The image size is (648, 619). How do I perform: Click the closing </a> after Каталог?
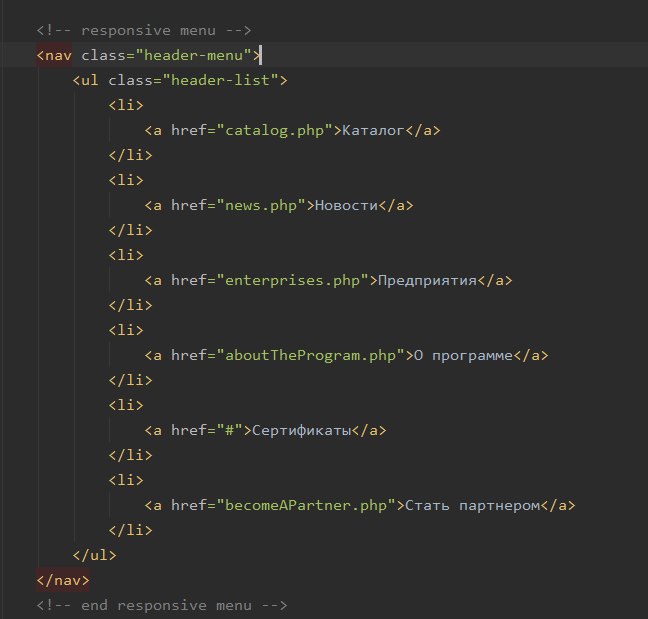[x=423, y=131]
